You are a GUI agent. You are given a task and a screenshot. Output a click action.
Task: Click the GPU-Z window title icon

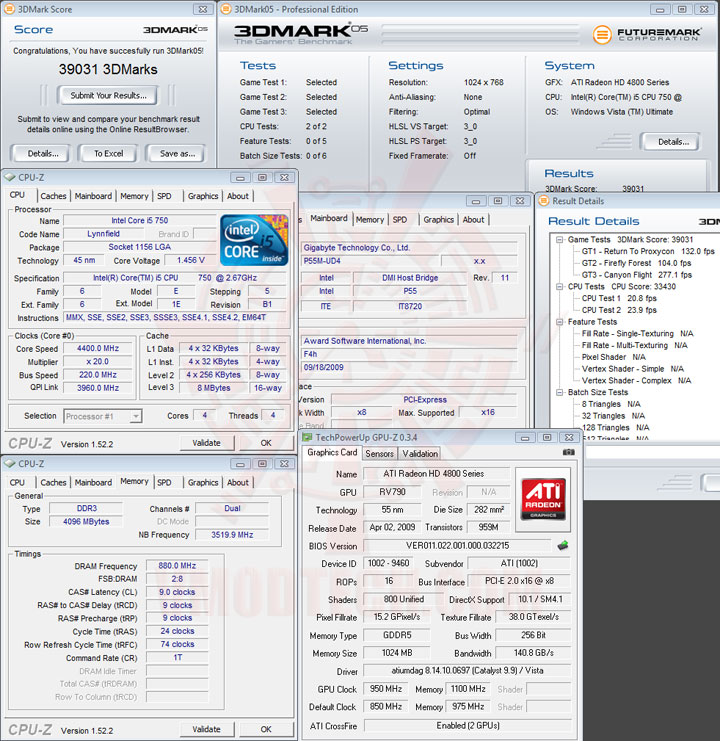[307, 438]
